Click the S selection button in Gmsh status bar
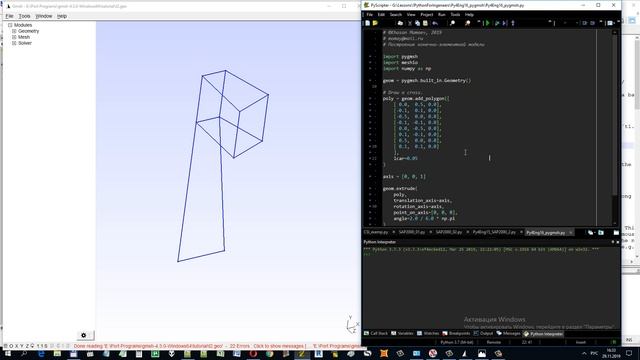 point(46,346)
